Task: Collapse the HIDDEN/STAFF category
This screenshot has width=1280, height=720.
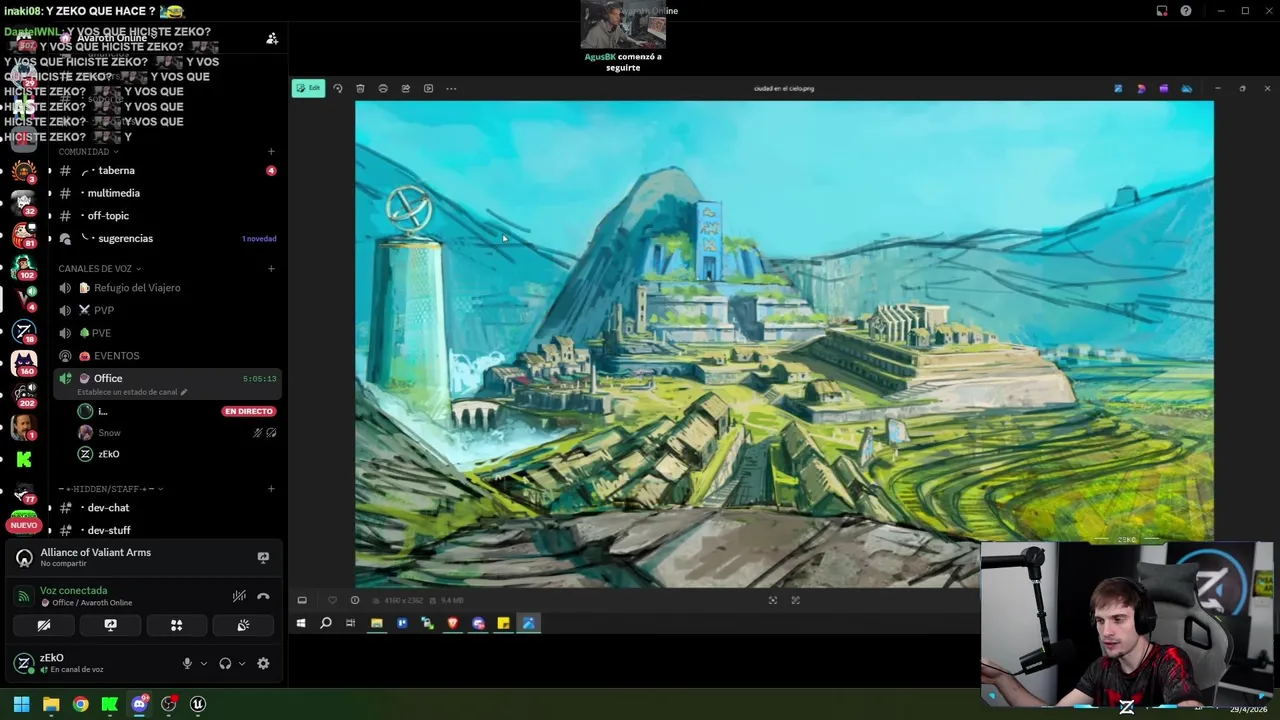Action: [111, 489]
